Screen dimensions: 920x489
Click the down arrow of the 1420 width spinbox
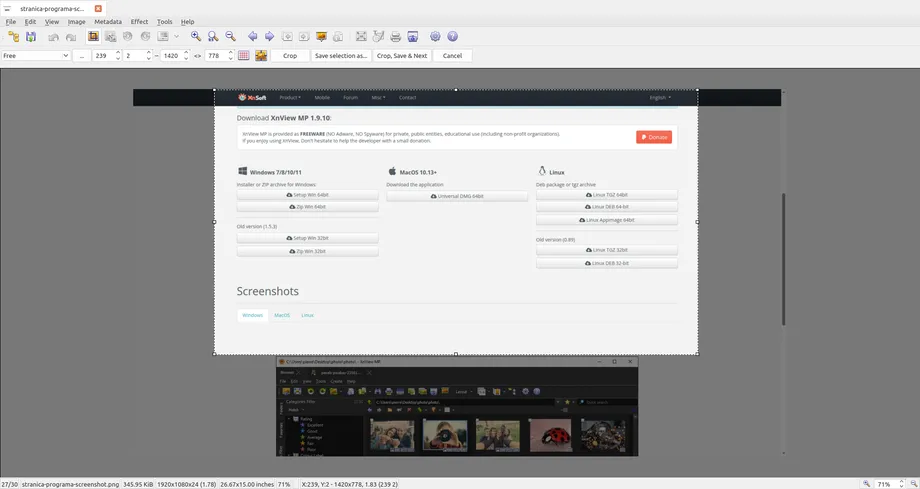[x=186, y=59]
